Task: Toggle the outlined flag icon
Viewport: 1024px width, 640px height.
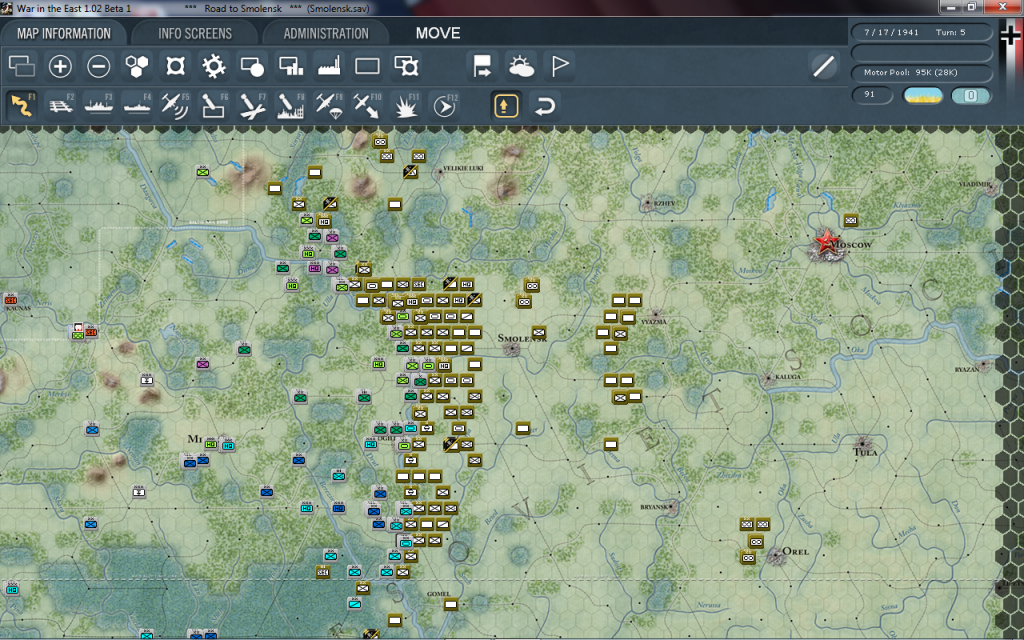Action: pos(559,67)
